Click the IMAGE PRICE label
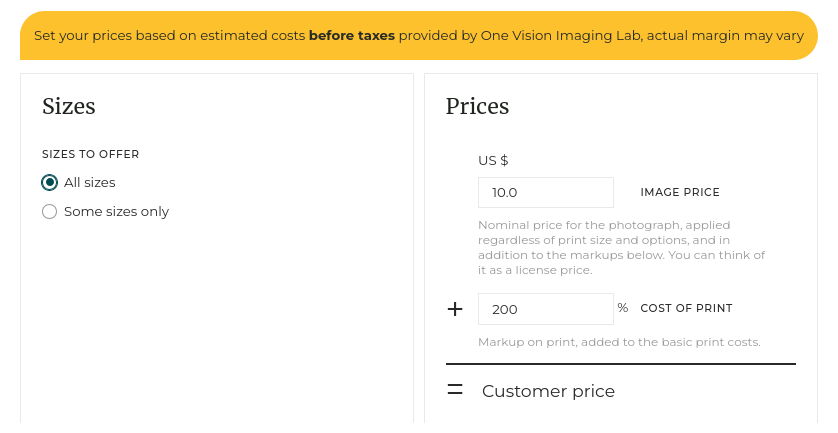 tap(680, 192)
